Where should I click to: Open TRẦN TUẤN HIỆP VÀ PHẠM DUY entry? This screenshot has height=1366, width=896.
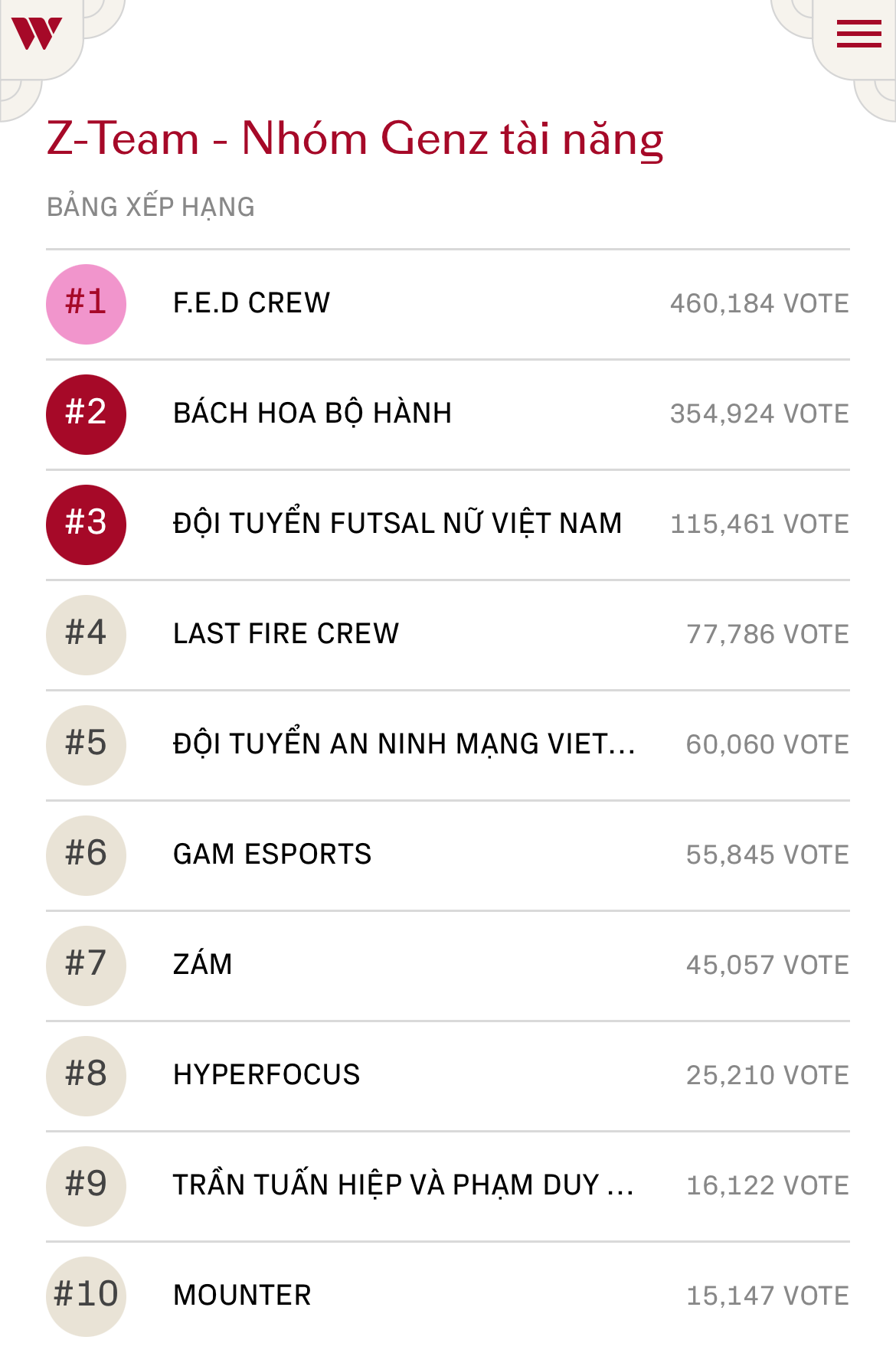coord(403,1185)
